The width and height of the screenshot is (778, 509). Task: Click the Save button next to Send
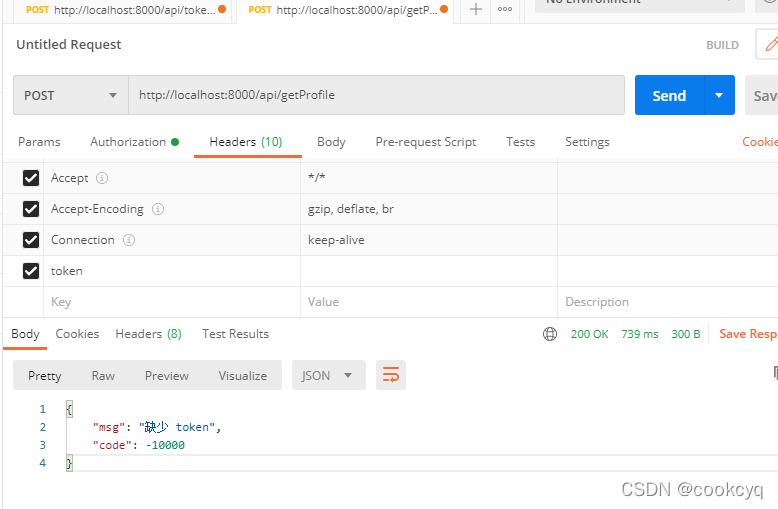(x=762, y=95)
